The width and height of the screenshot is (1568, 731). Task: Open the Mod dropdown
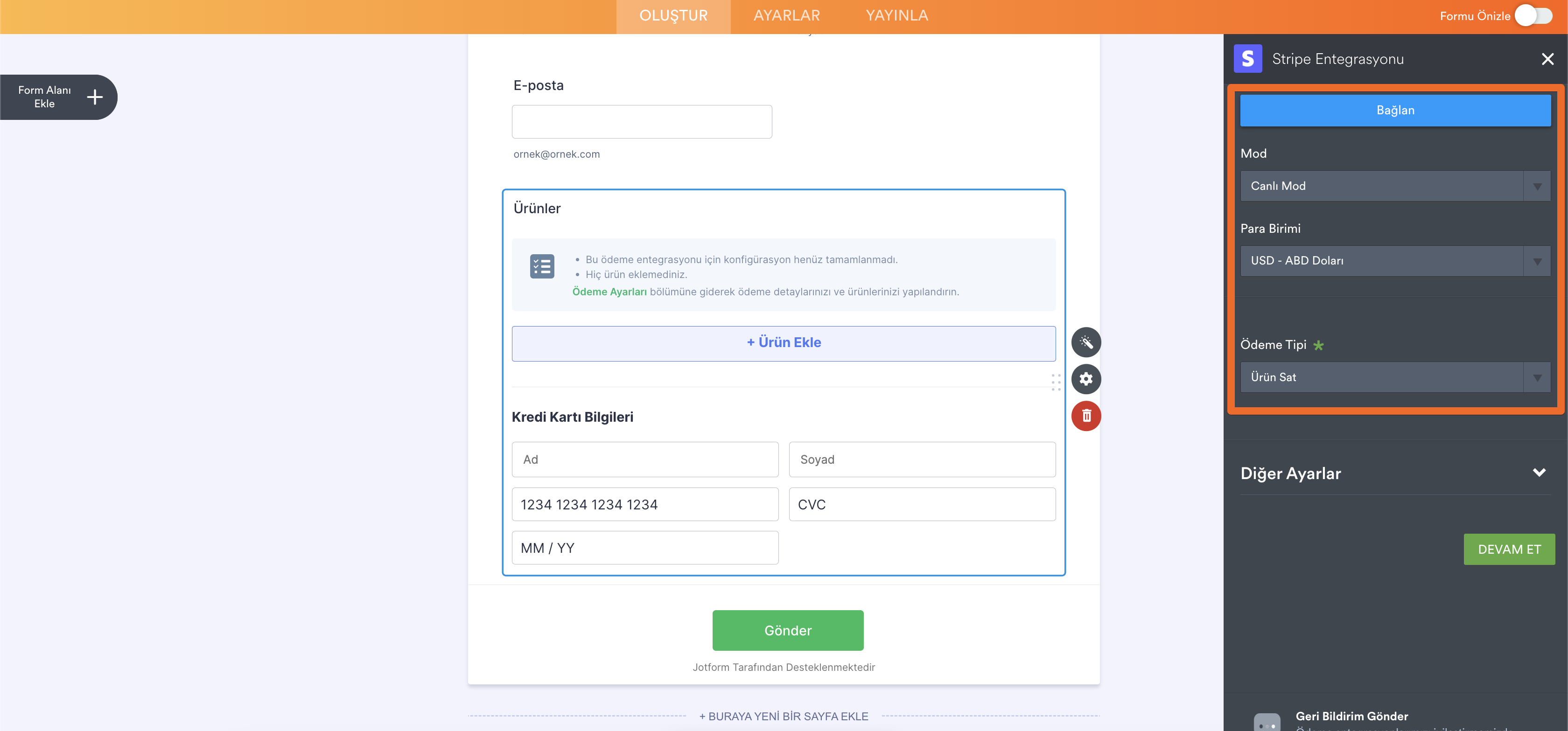(1394, 186)
